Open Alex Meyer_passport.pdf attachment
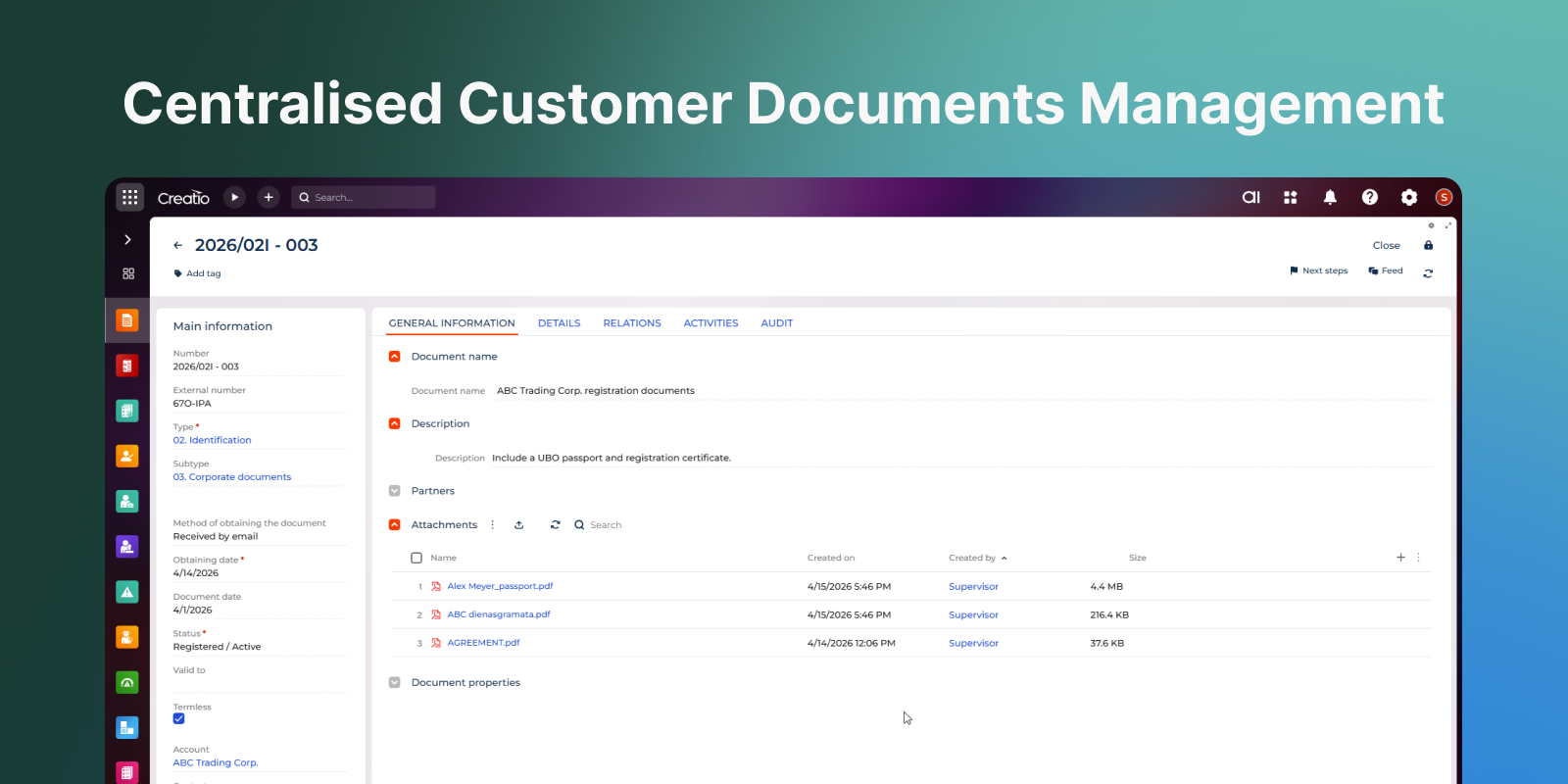 [500, 586]
